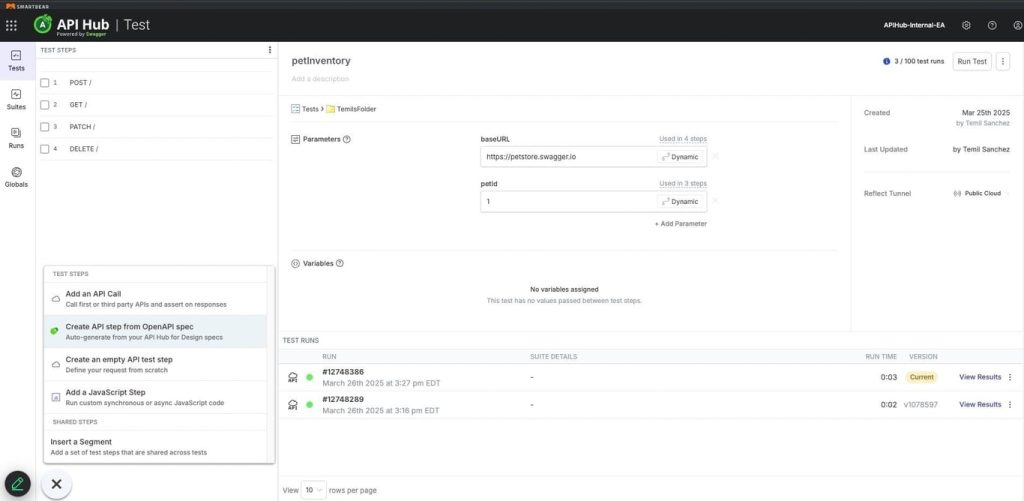Image resolution: width=1024 pixels, height=501 pixels.
Task: Open Globals from the sidebar
Action: [16, 177]
